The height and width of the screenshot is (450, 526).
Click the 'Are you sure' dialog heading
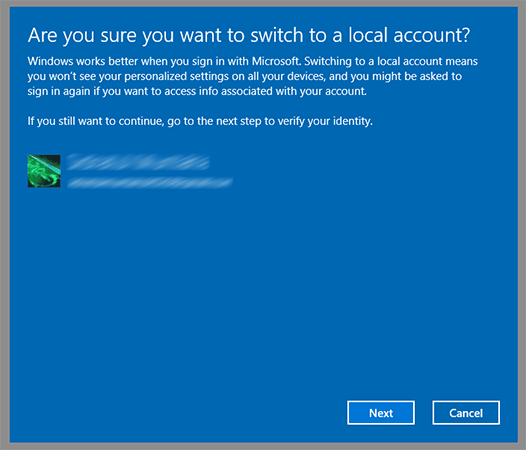249,35
